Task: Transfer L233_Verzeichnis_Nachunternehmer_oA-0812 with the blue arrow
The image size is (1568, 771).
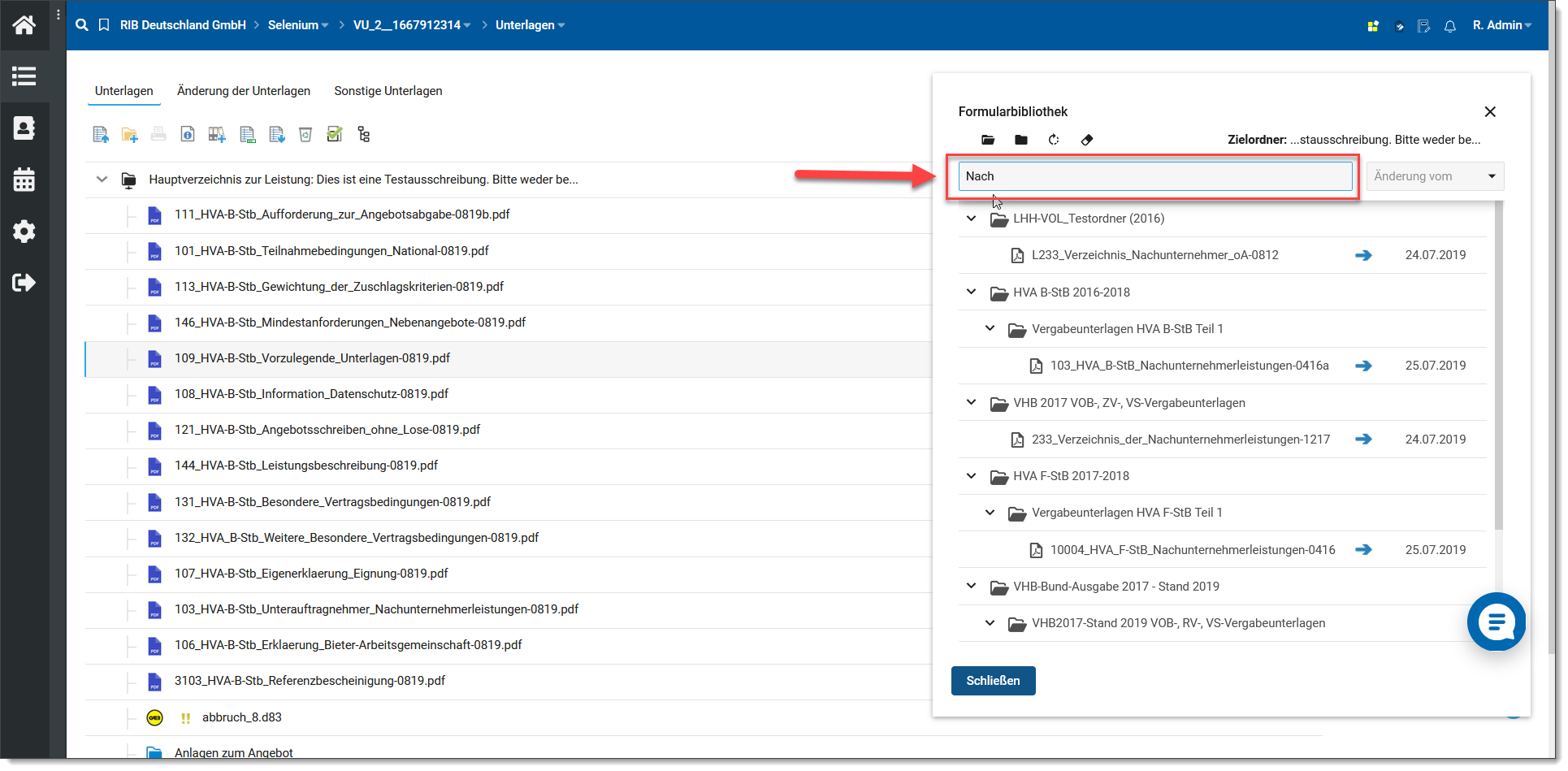Action: (1363, 255)
